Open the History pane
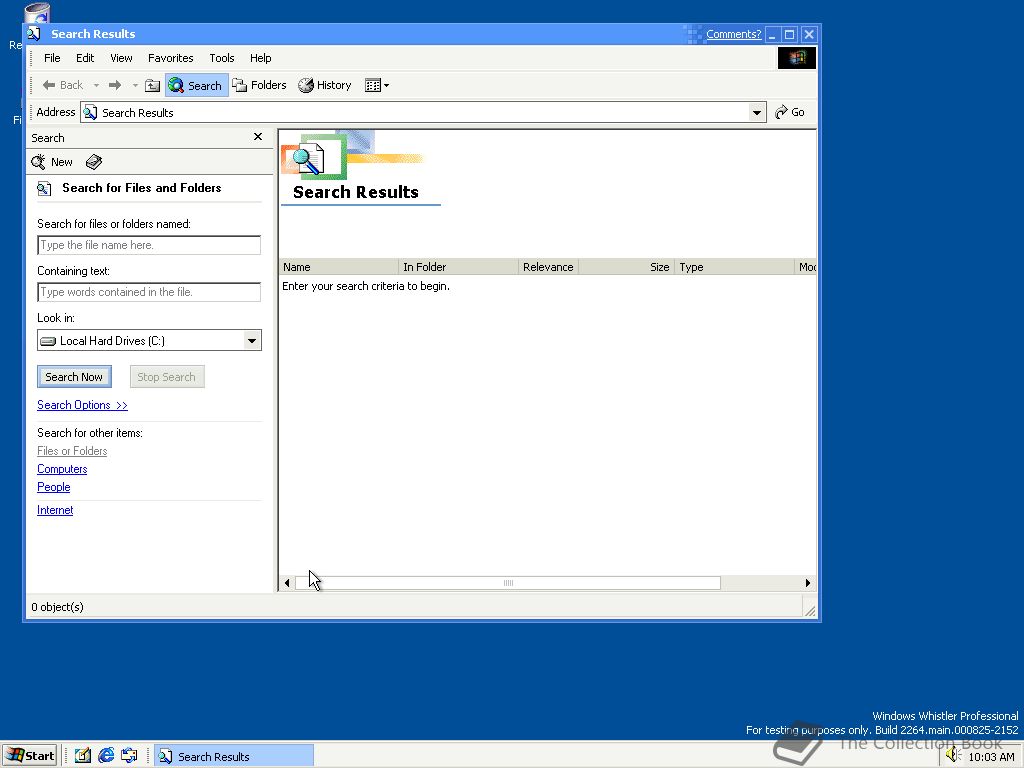Image resolution: width=1024 pixels, height=768 pixels. (325, 85)
